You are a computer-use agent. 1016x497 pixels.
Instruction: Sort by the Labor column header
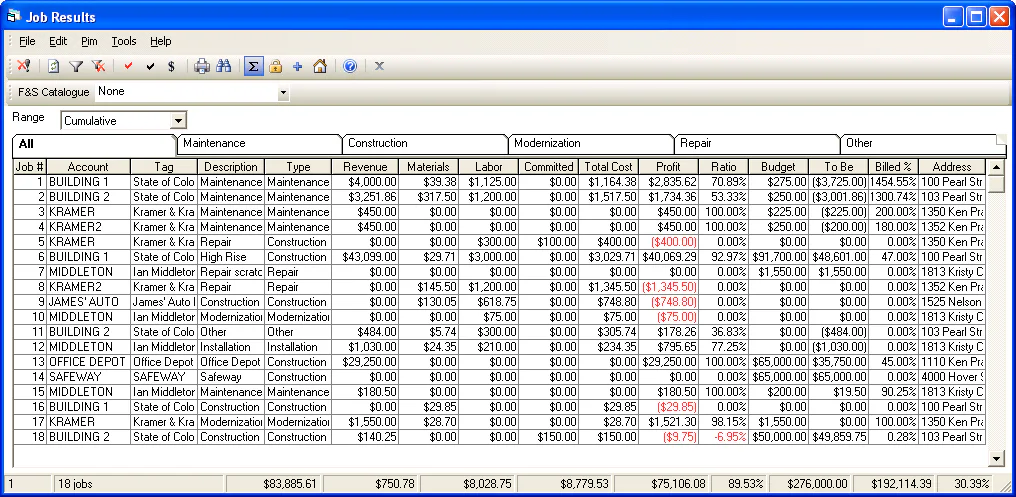click(x=489, y=167)
